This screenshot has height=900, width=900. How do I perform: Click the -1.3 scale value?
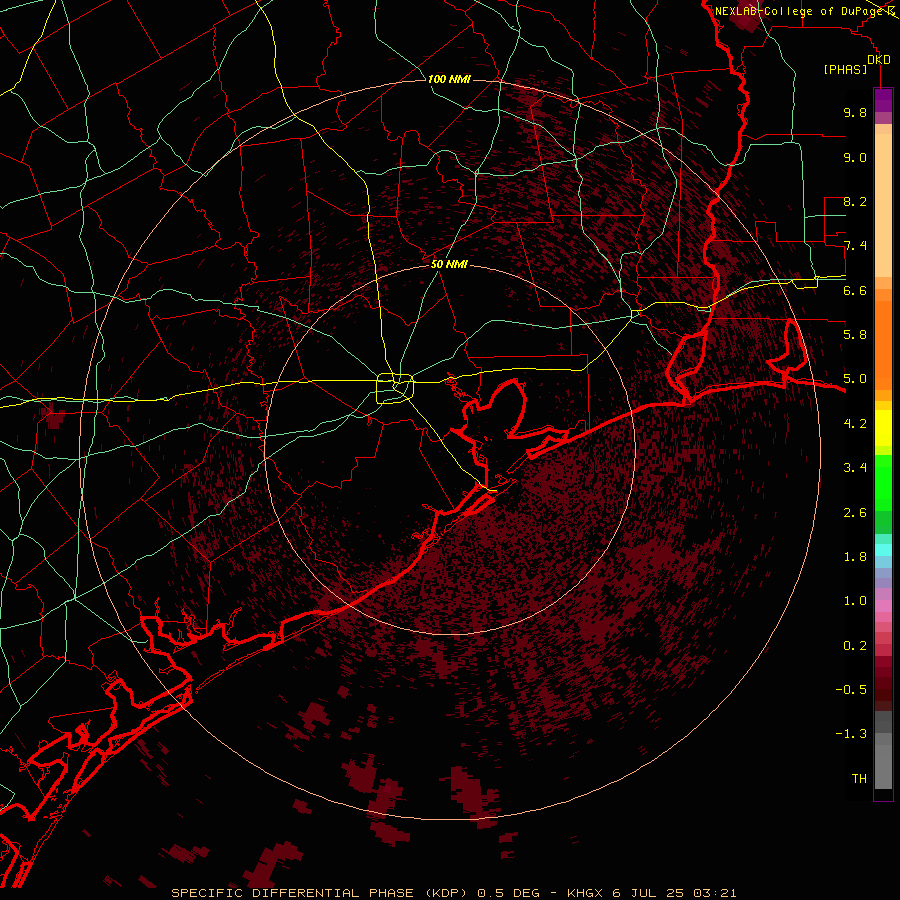tap(851, 734)
